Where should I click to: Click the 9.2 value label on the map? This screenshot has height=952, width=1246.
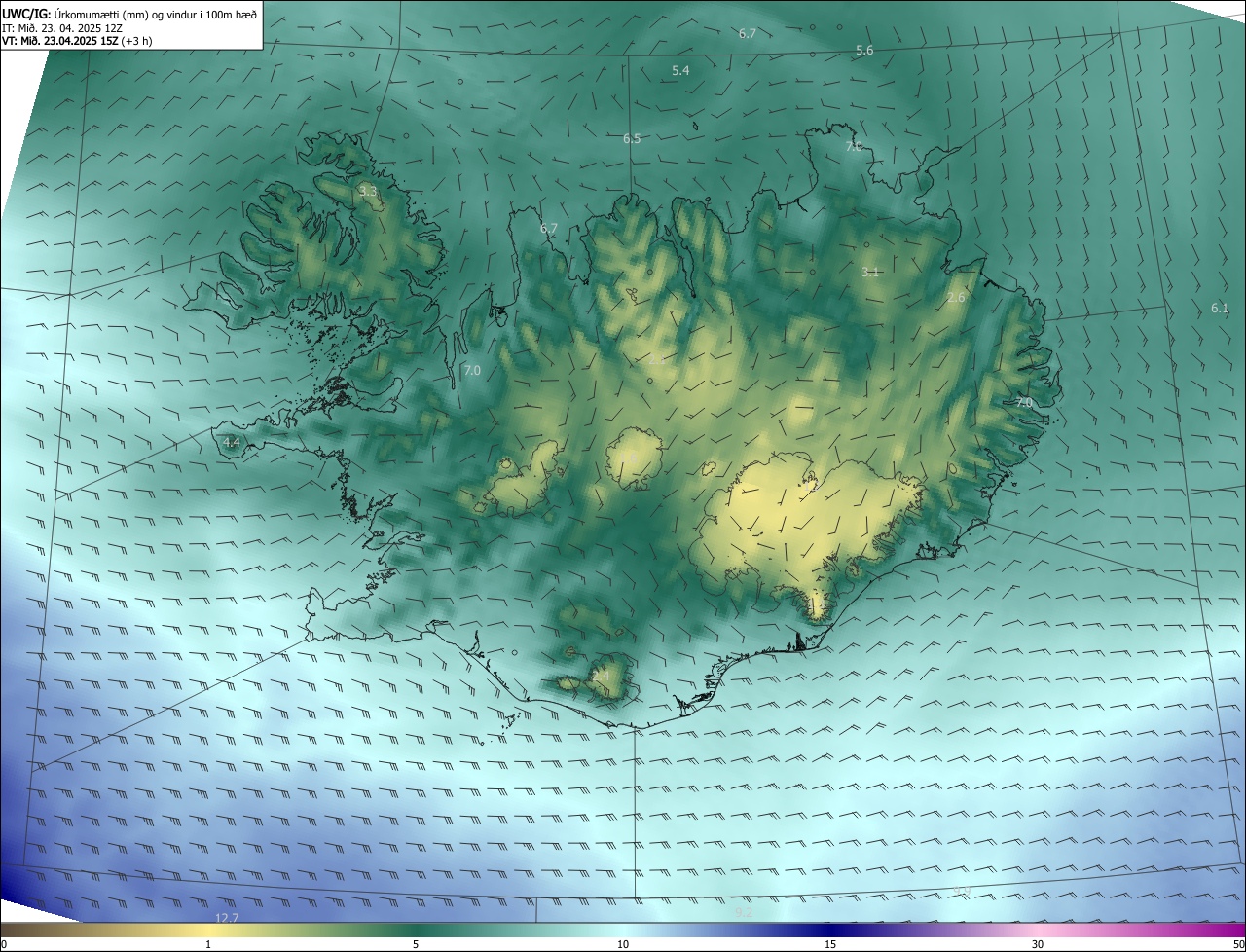click(744, 913)
